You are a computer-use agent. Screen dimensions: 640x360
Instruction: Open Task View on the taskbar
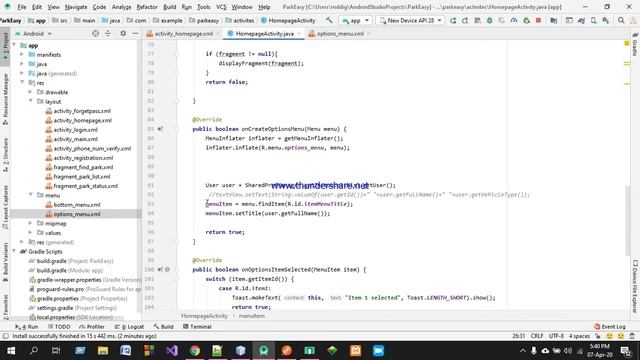pyautogui.click(x=56, y=351)
